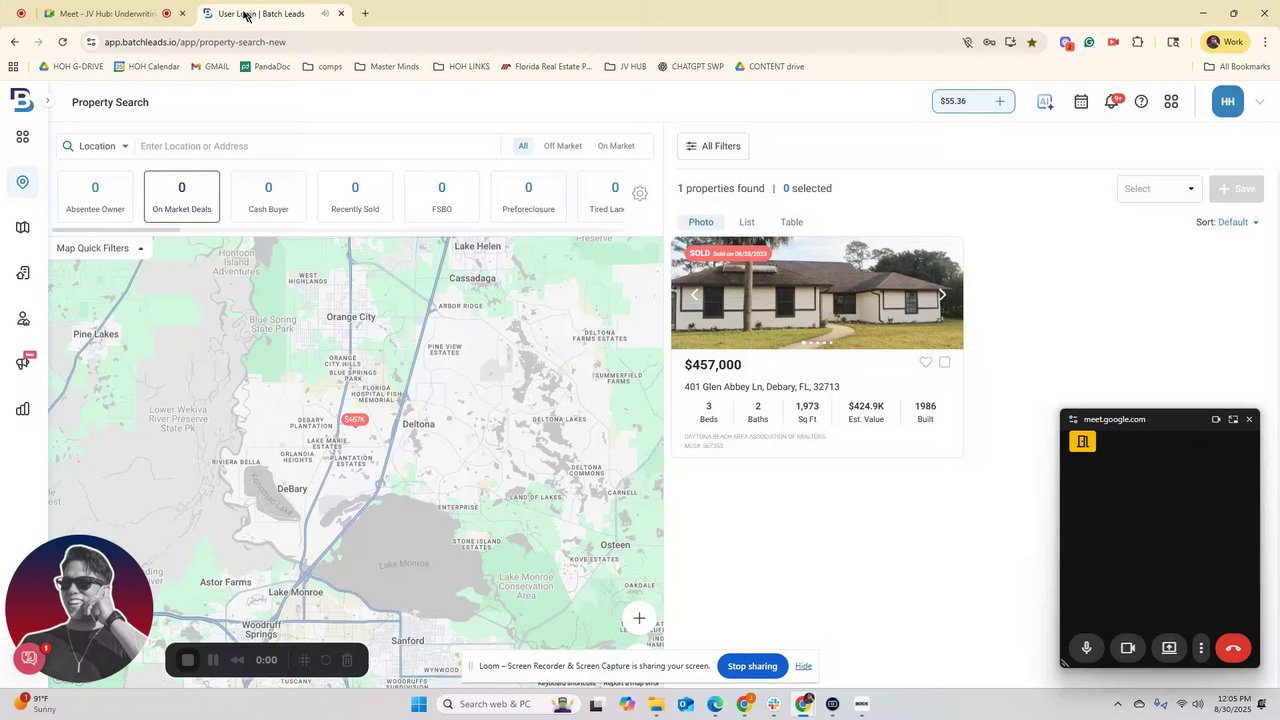Open the AI assistant icon in header
Viewport: 1280px width, 720px height.
pyautogui.click(x=1045, y=102)
